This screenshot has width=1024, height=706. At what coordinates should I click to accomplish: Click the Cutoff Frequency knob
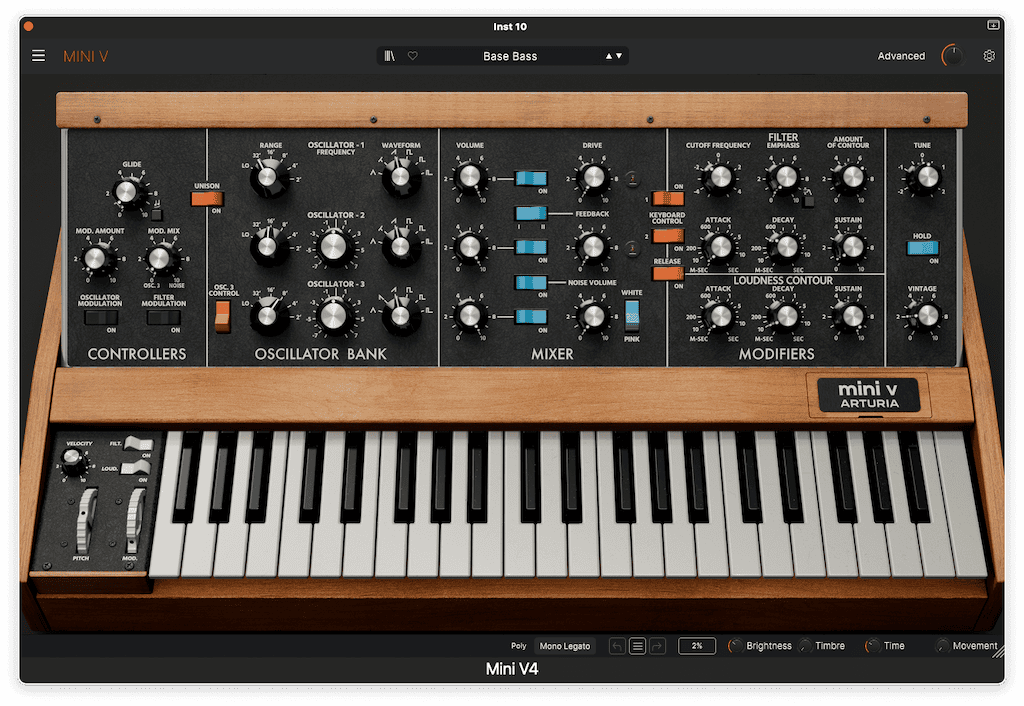click(720, 176)
